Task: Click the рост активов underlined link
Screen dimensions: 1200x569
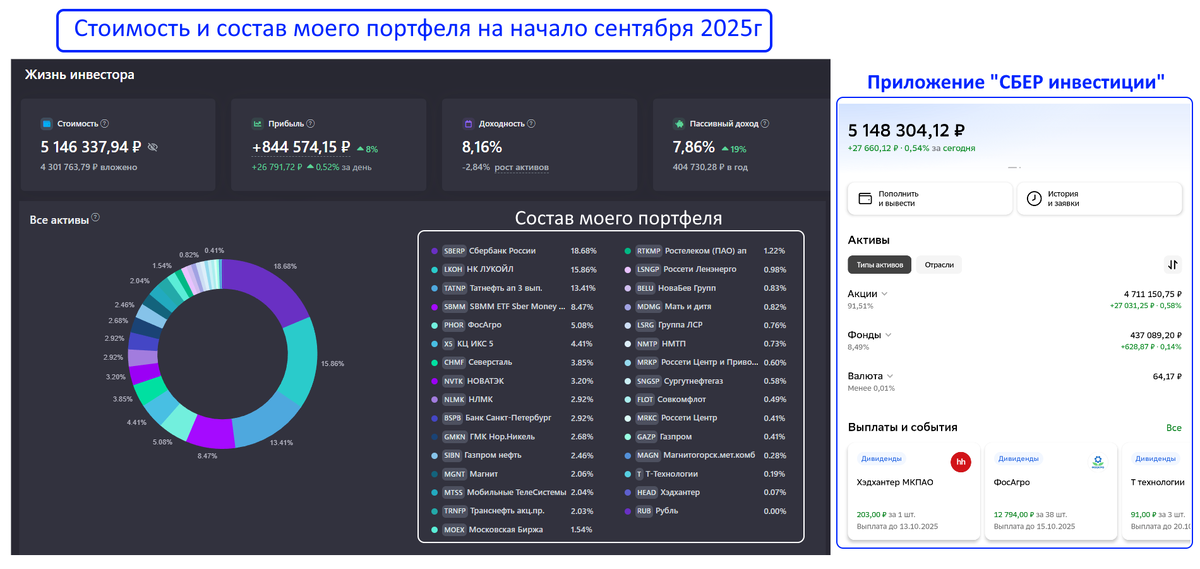Action: (x=522, y=167)
